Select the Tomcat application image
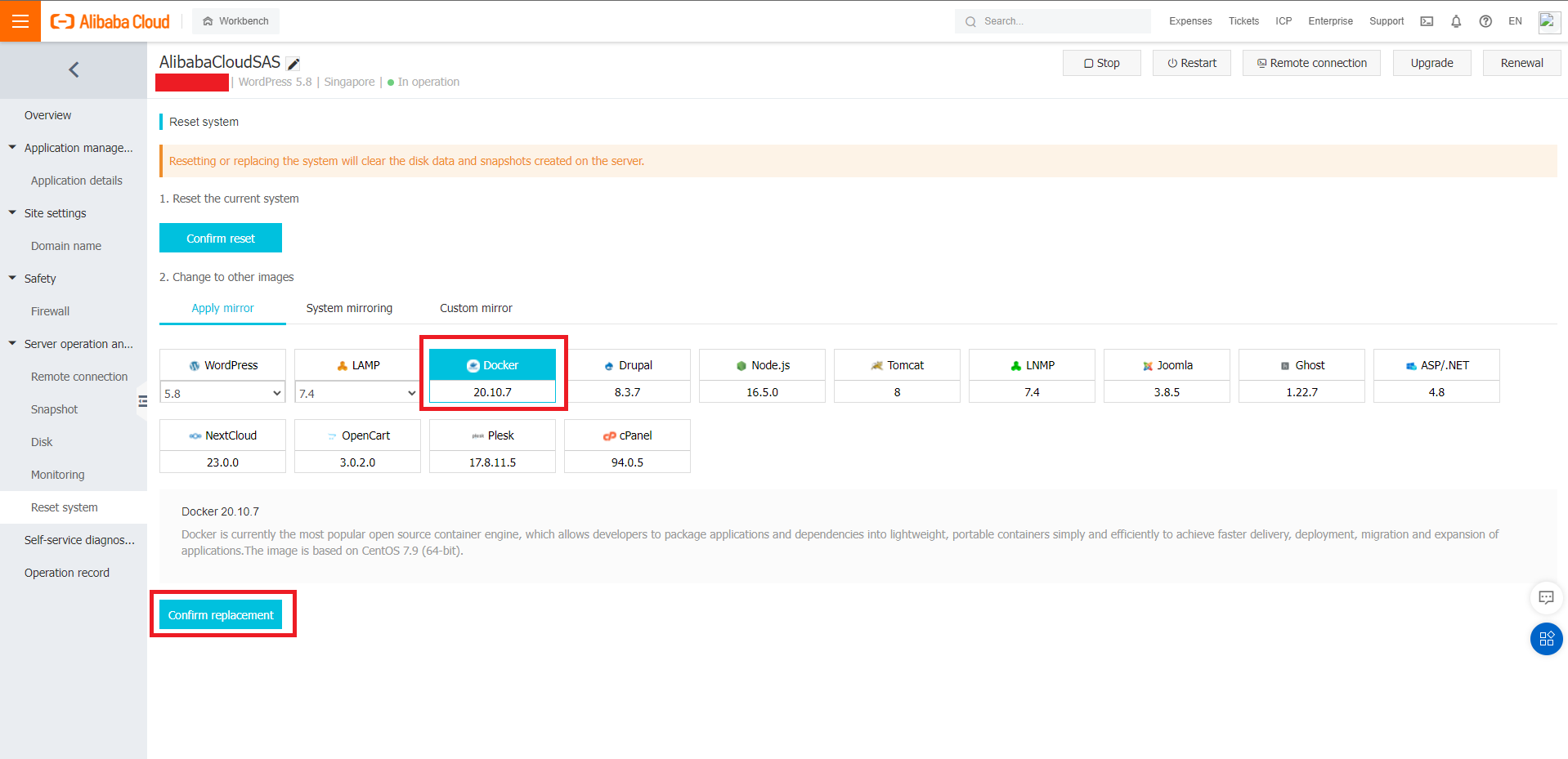The image size is (1568, 759). (x=897, y=376)
